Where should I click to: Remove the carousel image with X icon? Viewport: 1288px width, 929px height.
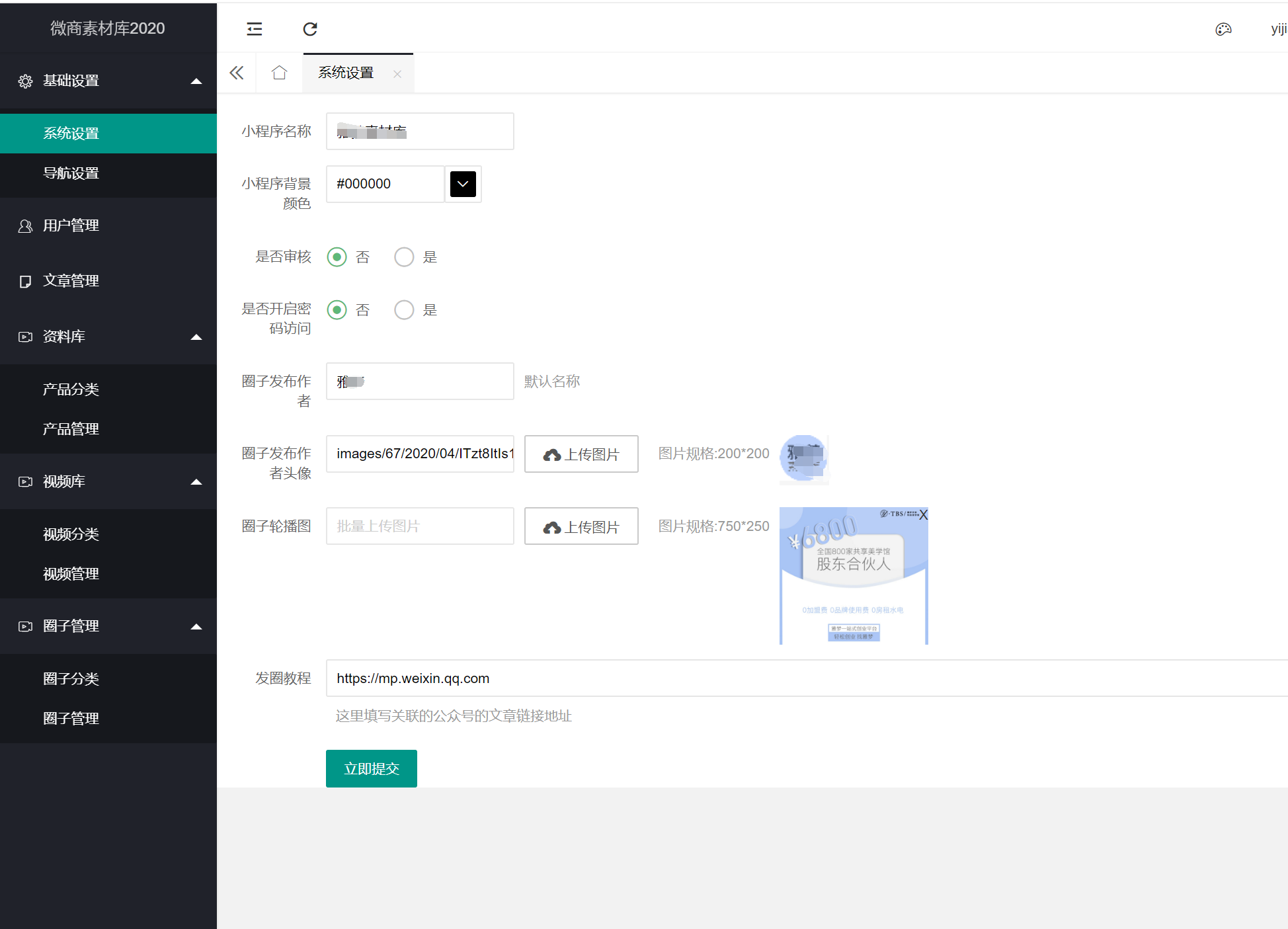click(x=923, y=514)
